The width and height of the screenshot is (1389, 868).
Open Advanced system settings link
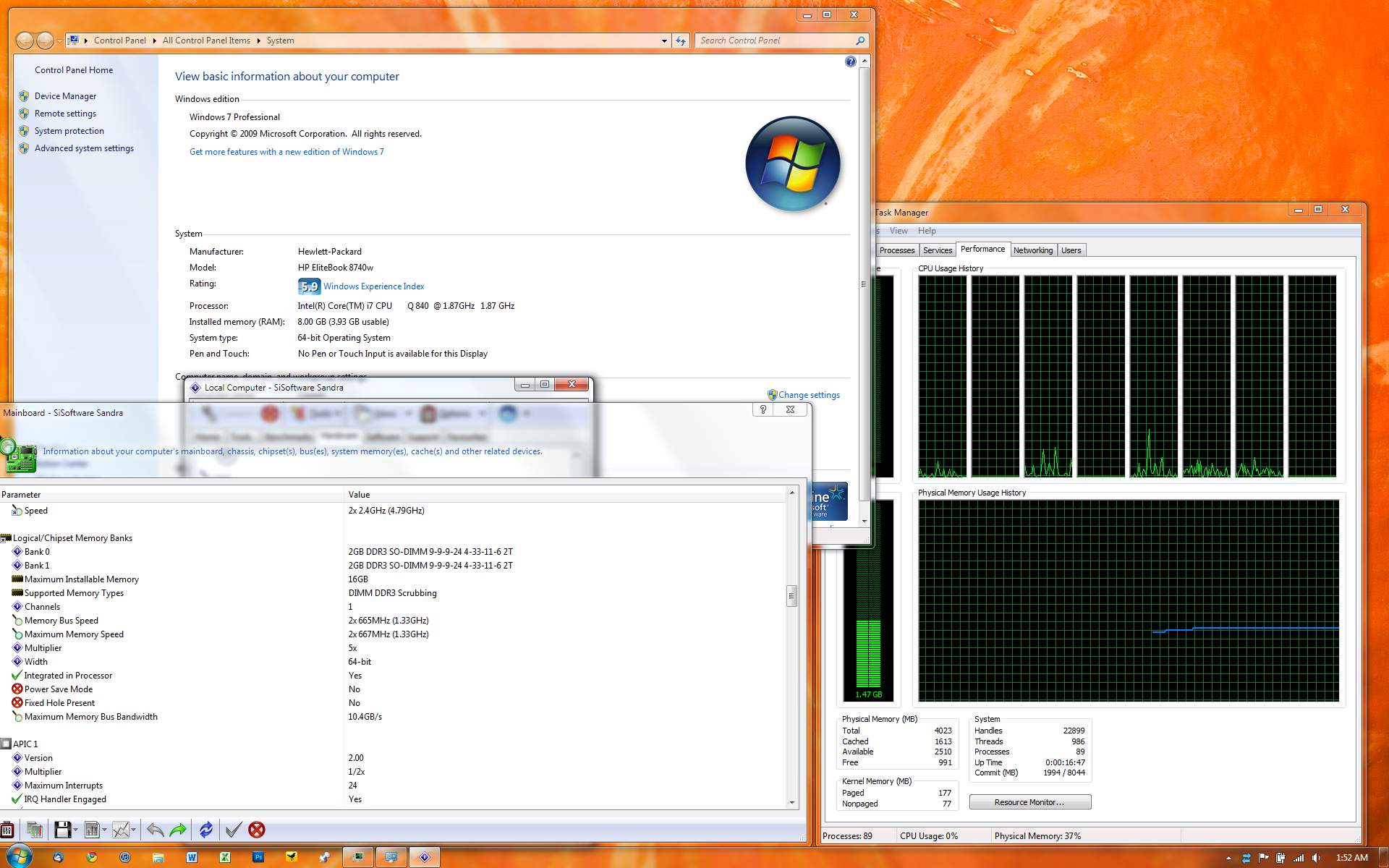(x=84, y=148)
